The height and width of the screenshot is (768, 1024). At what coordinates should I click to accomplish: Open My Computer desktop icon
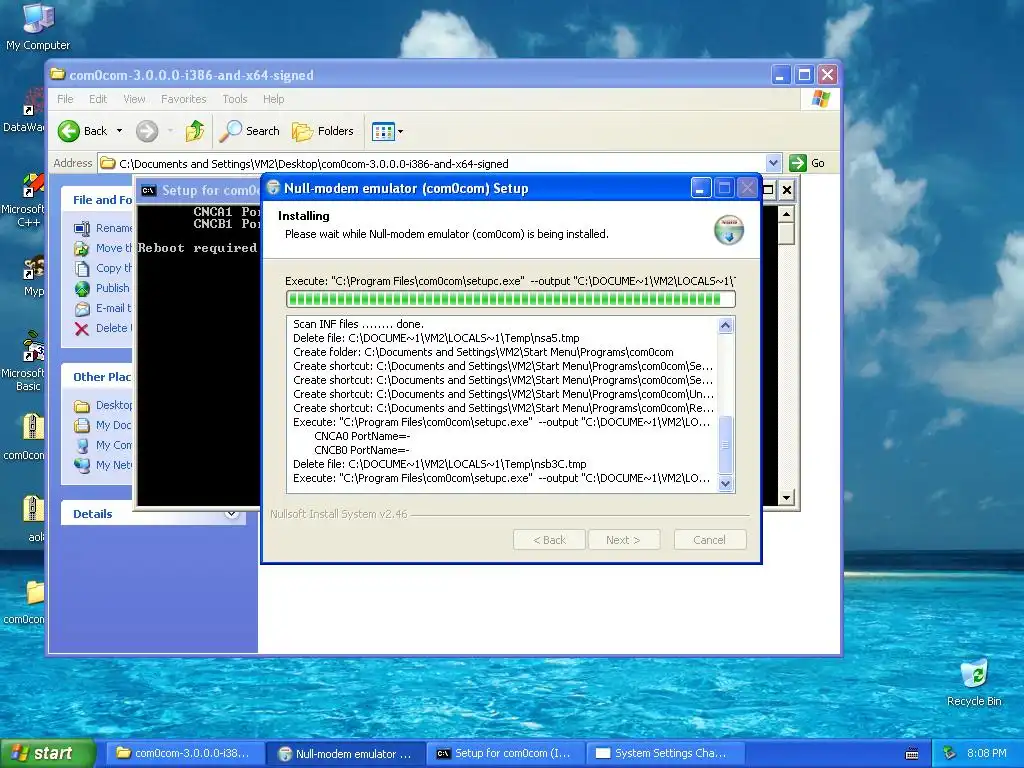pyautogui.click(x=37, y=18)
